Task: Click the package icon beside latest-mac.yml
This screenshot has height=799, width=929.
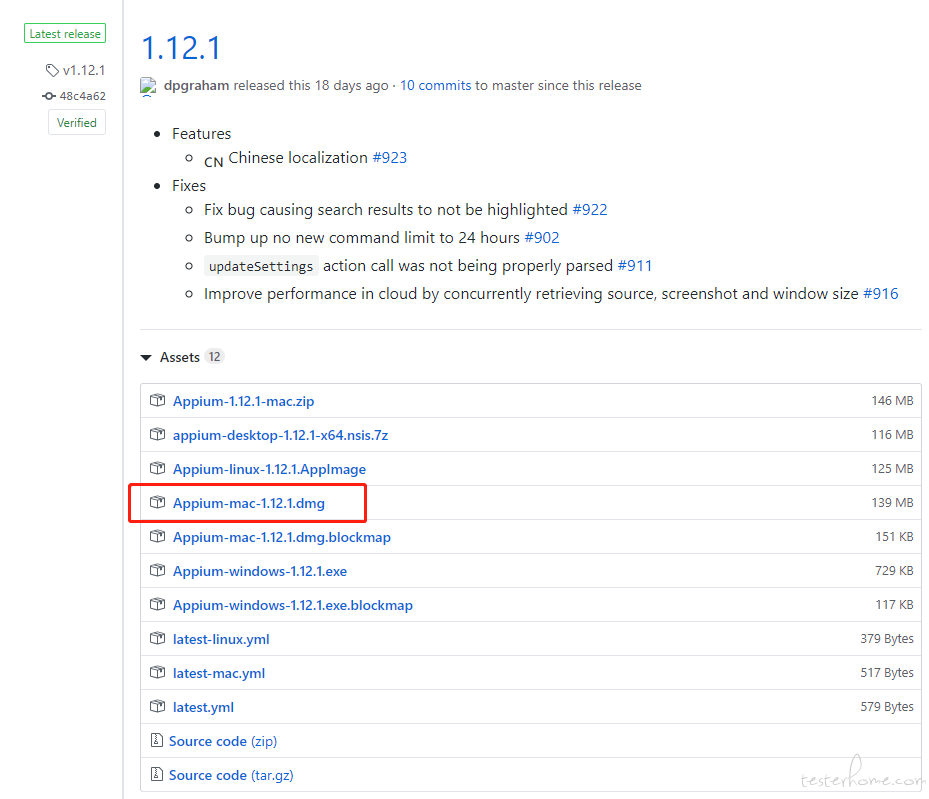Action: coord(157,672)
